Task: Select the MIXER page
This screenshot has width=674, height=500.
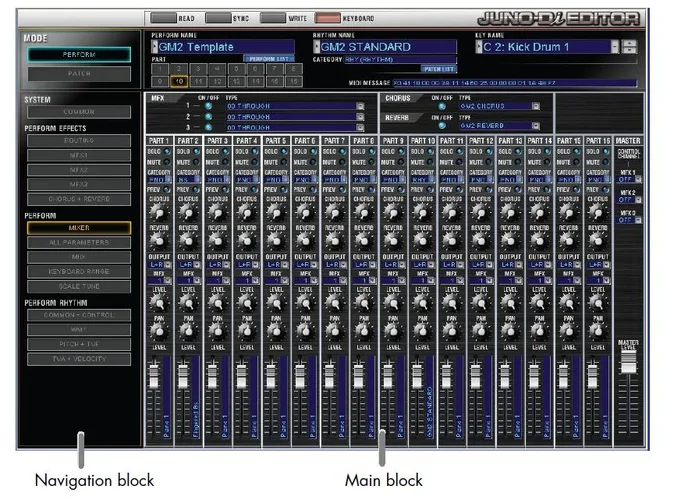Action: 79,228
